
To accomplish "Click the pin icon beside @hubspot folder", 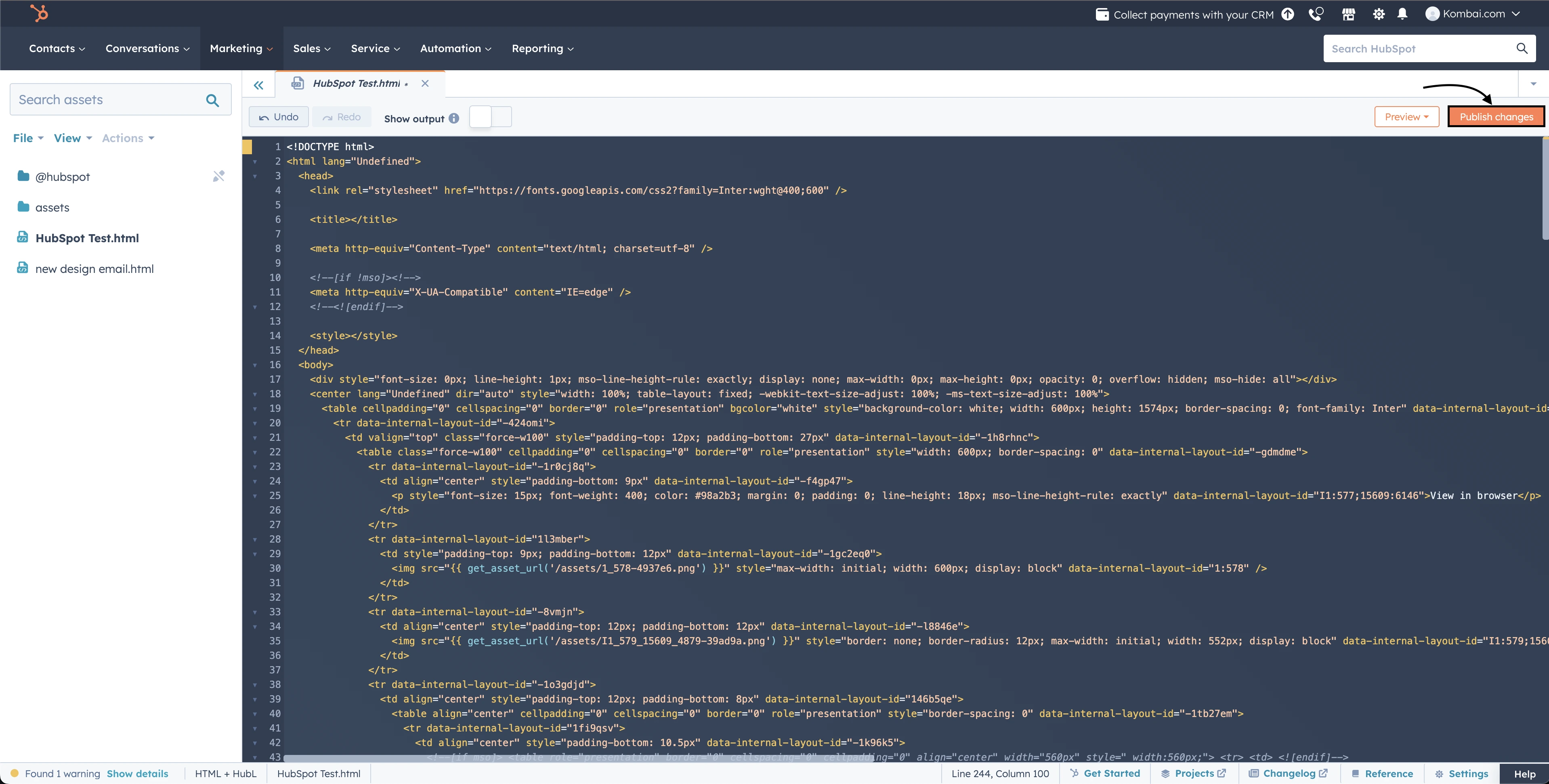I will (219, 176).
